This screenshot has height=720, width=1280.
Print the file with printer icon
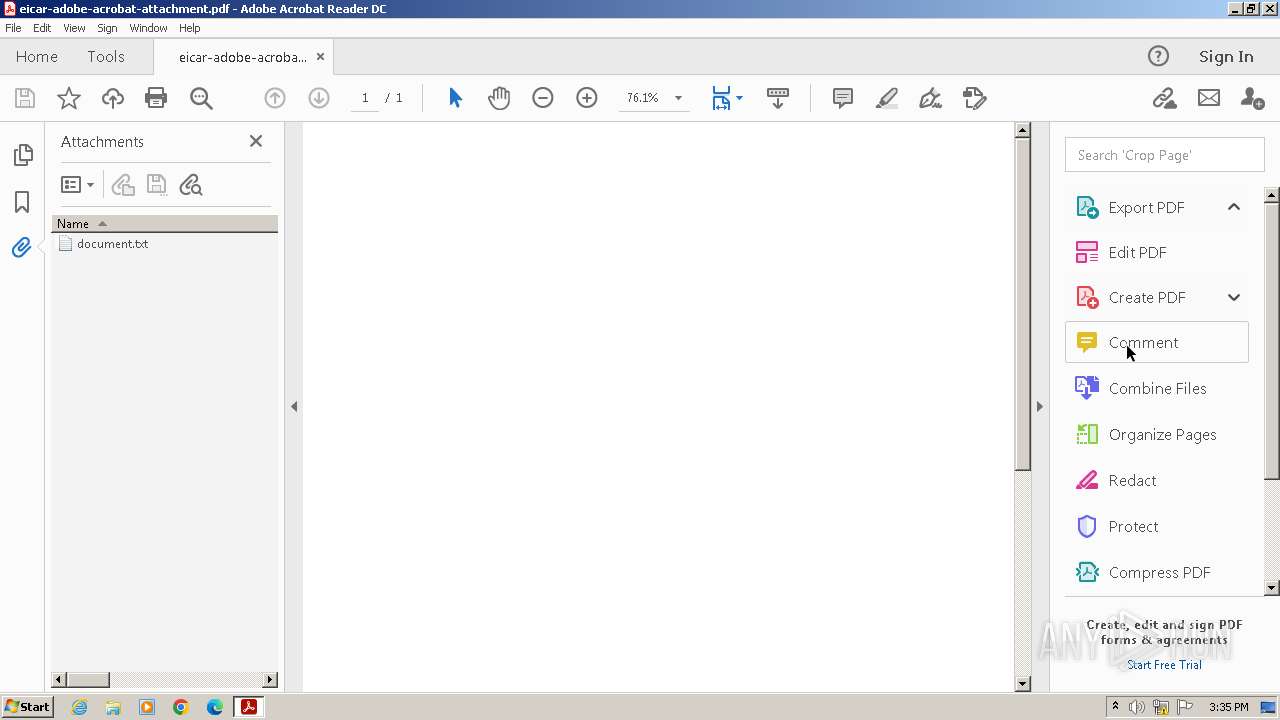pos(156,98)
